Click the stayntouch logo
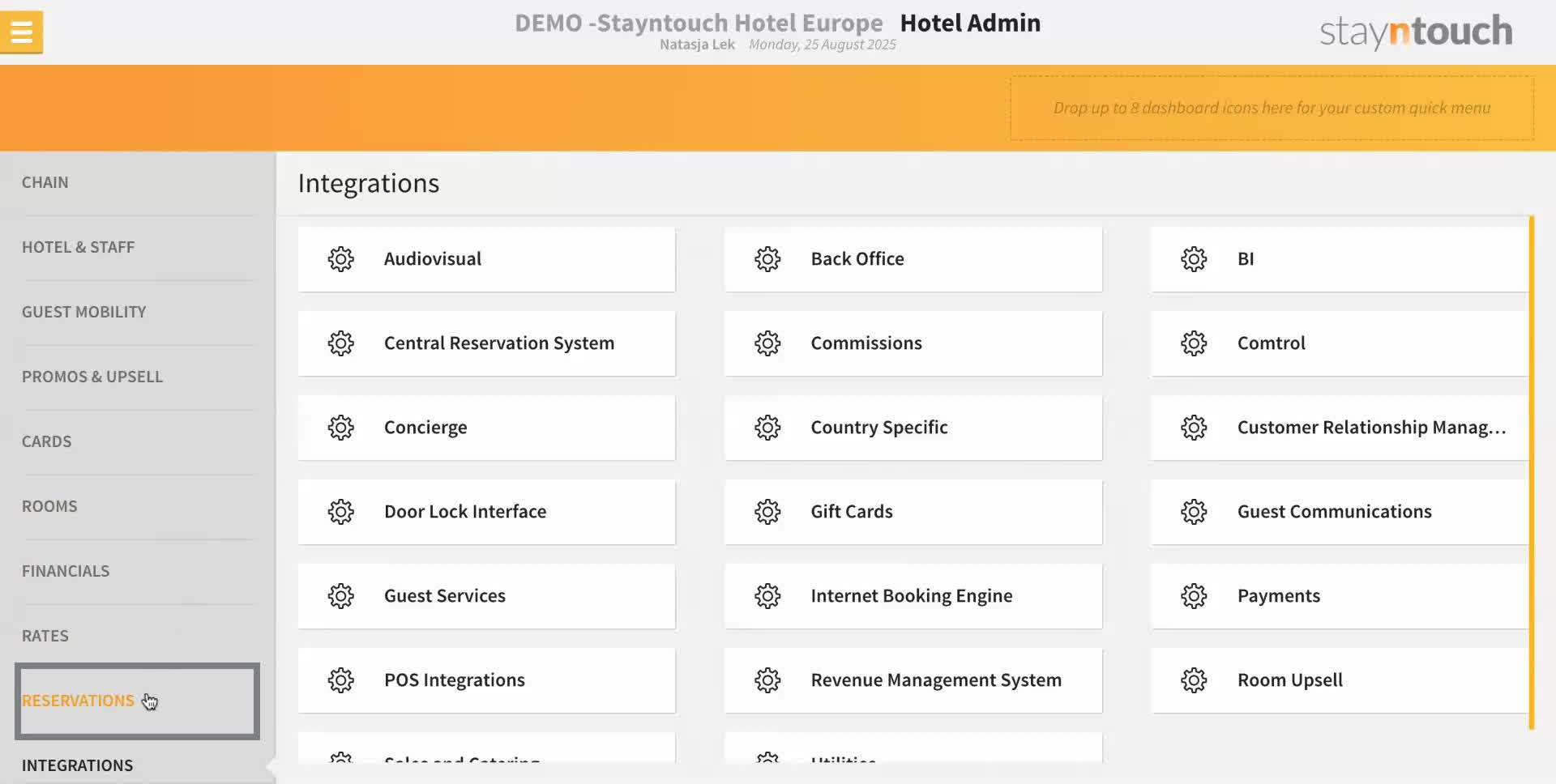This screenshot has height=784, width=1556. point(1416,32)
